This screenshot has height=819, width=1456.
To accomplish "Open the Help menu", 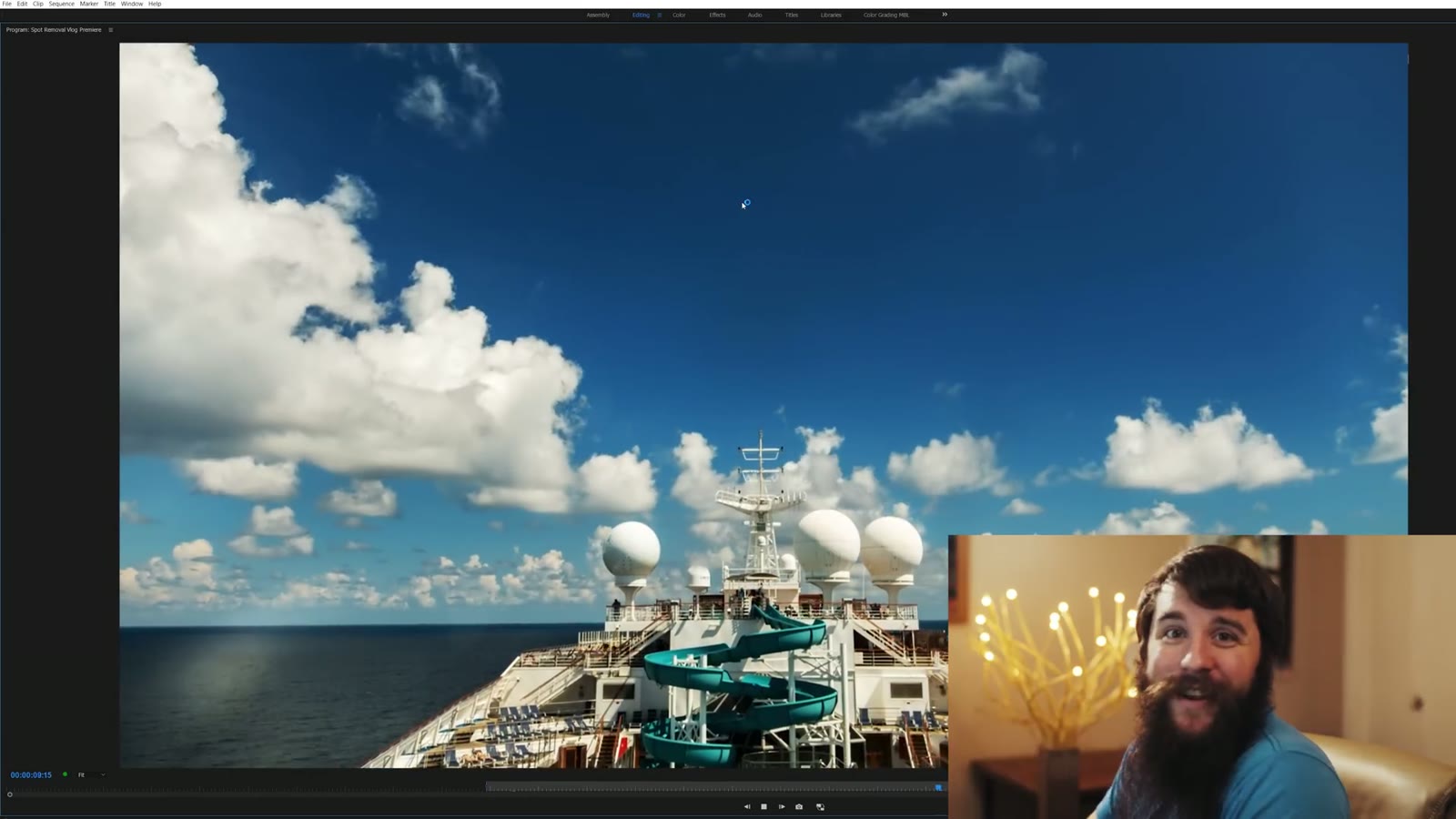I will [155, 4].
